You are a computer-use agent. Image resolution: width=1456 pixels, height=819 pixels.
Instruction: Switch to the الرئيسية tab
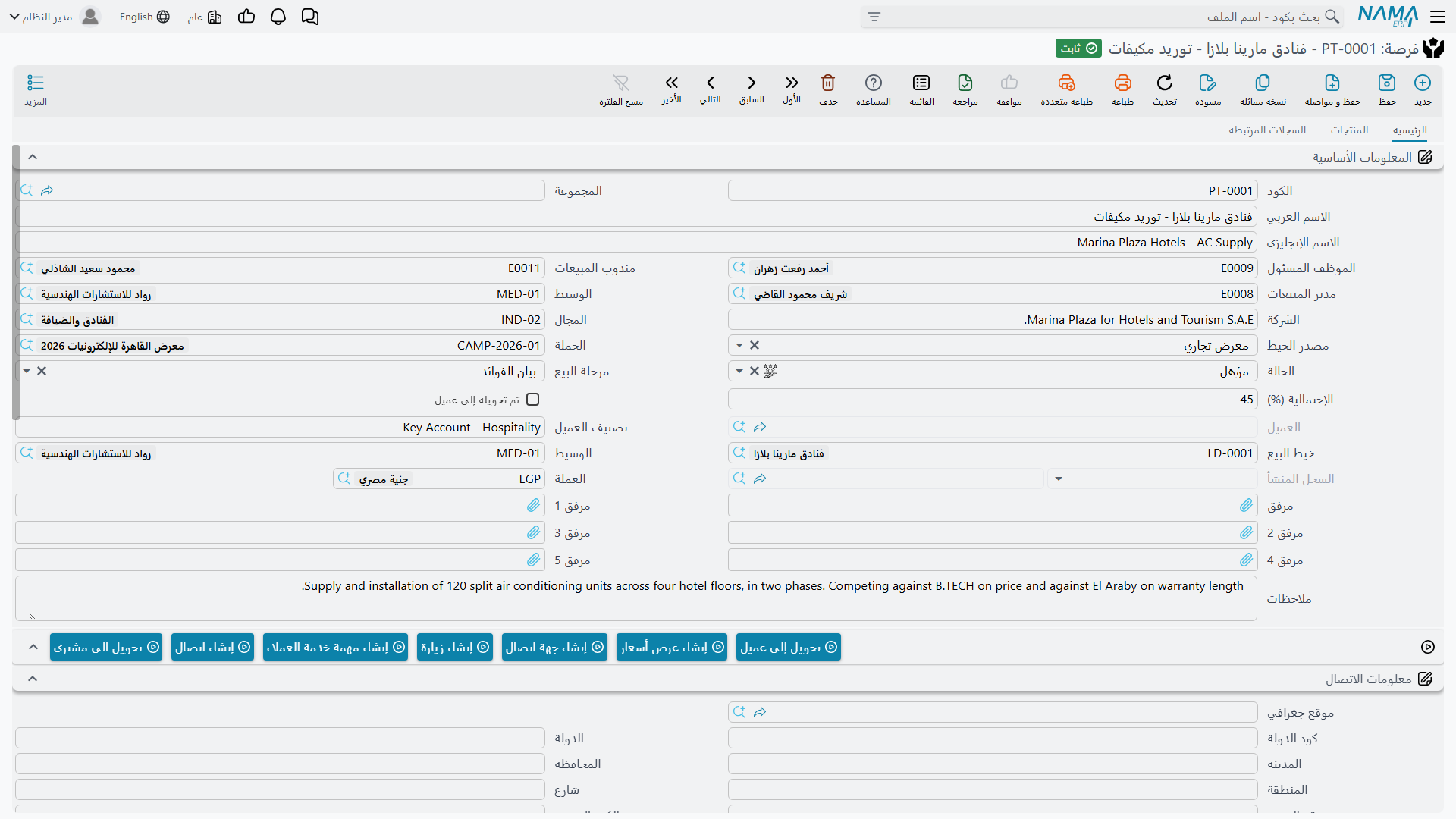[x=1410, y=130]
